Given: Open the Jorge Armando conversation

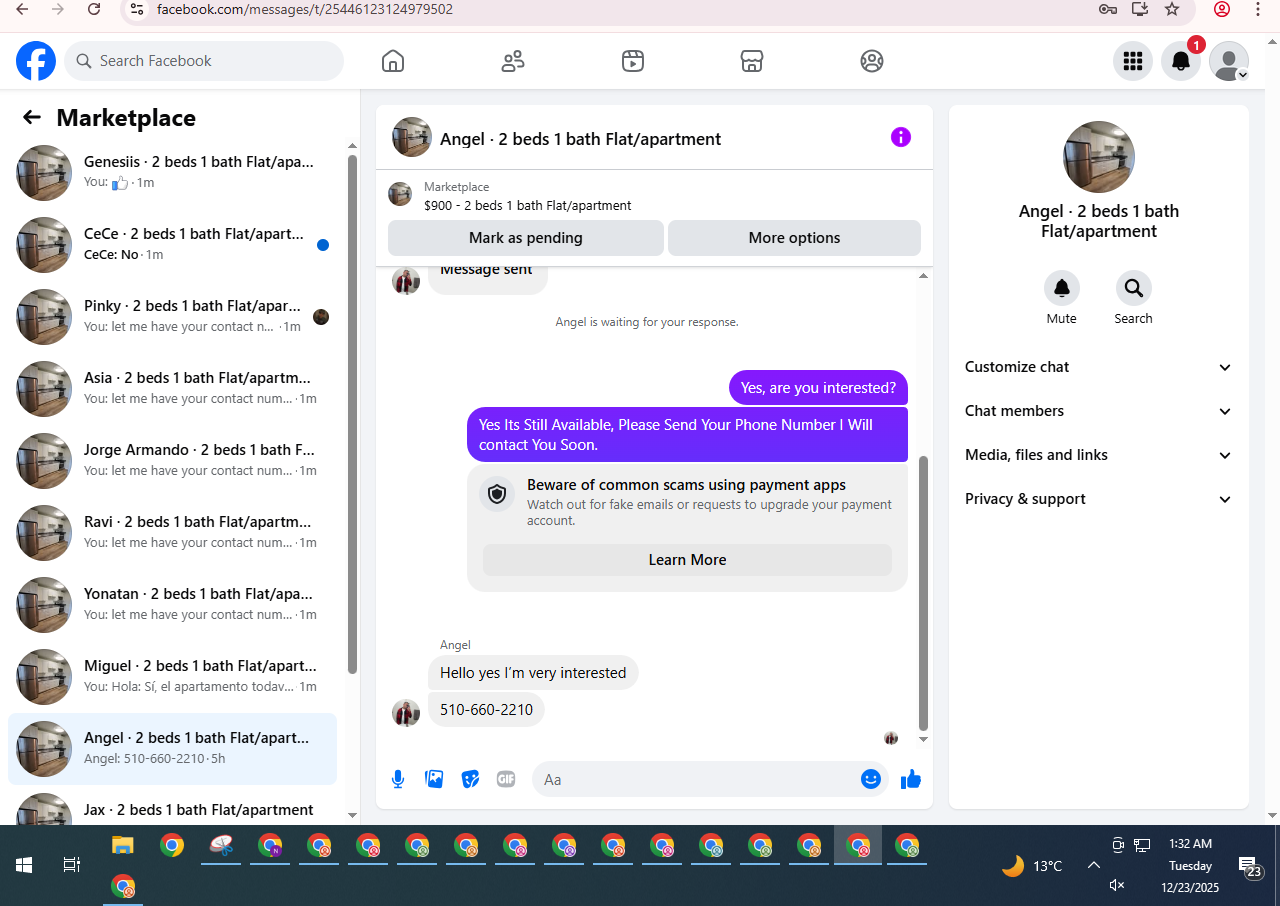Looking at the screenshot, I should (172, 461).
